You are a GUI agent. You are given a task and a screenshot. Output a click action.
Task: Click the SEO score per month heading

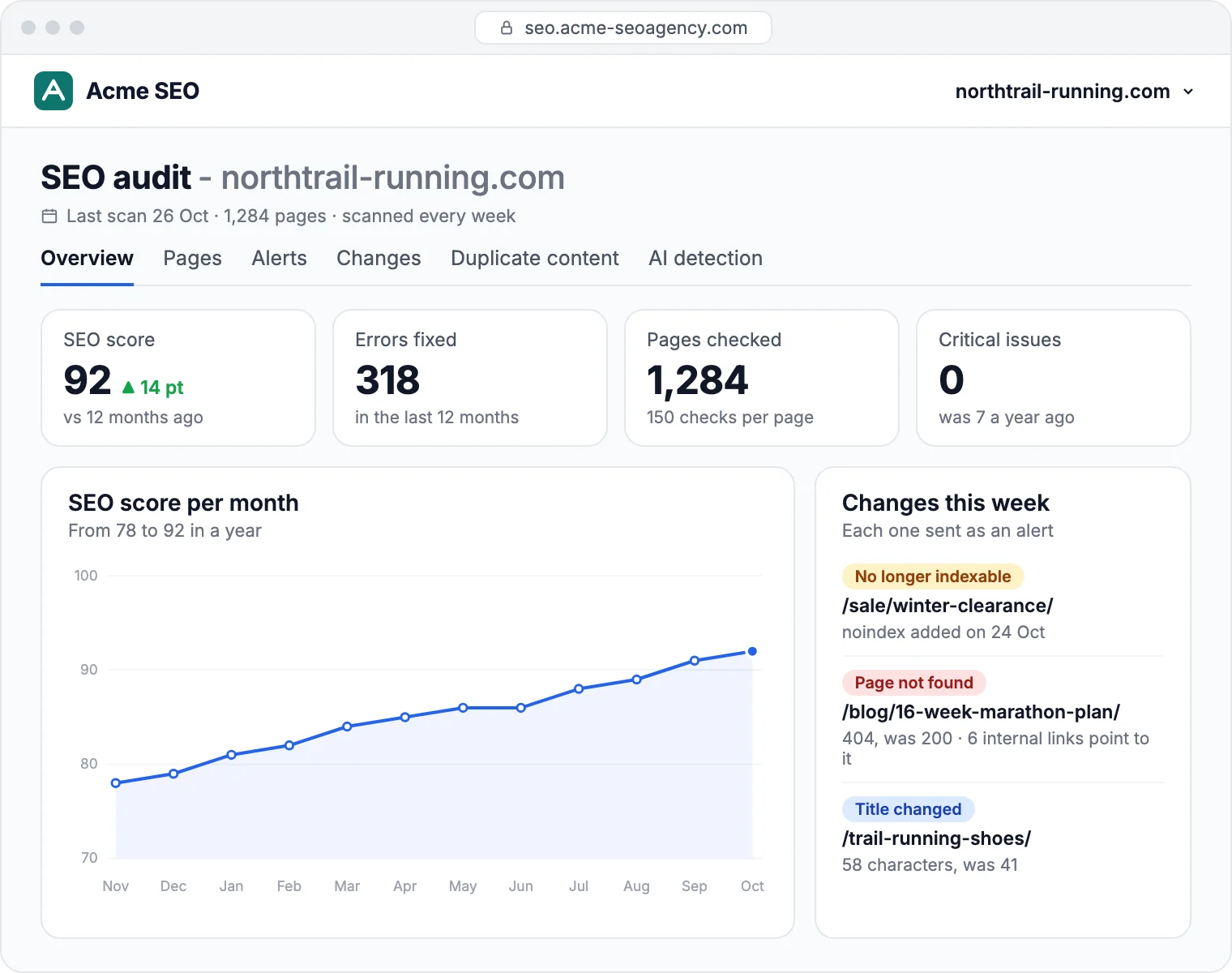[x=184, y=503]
